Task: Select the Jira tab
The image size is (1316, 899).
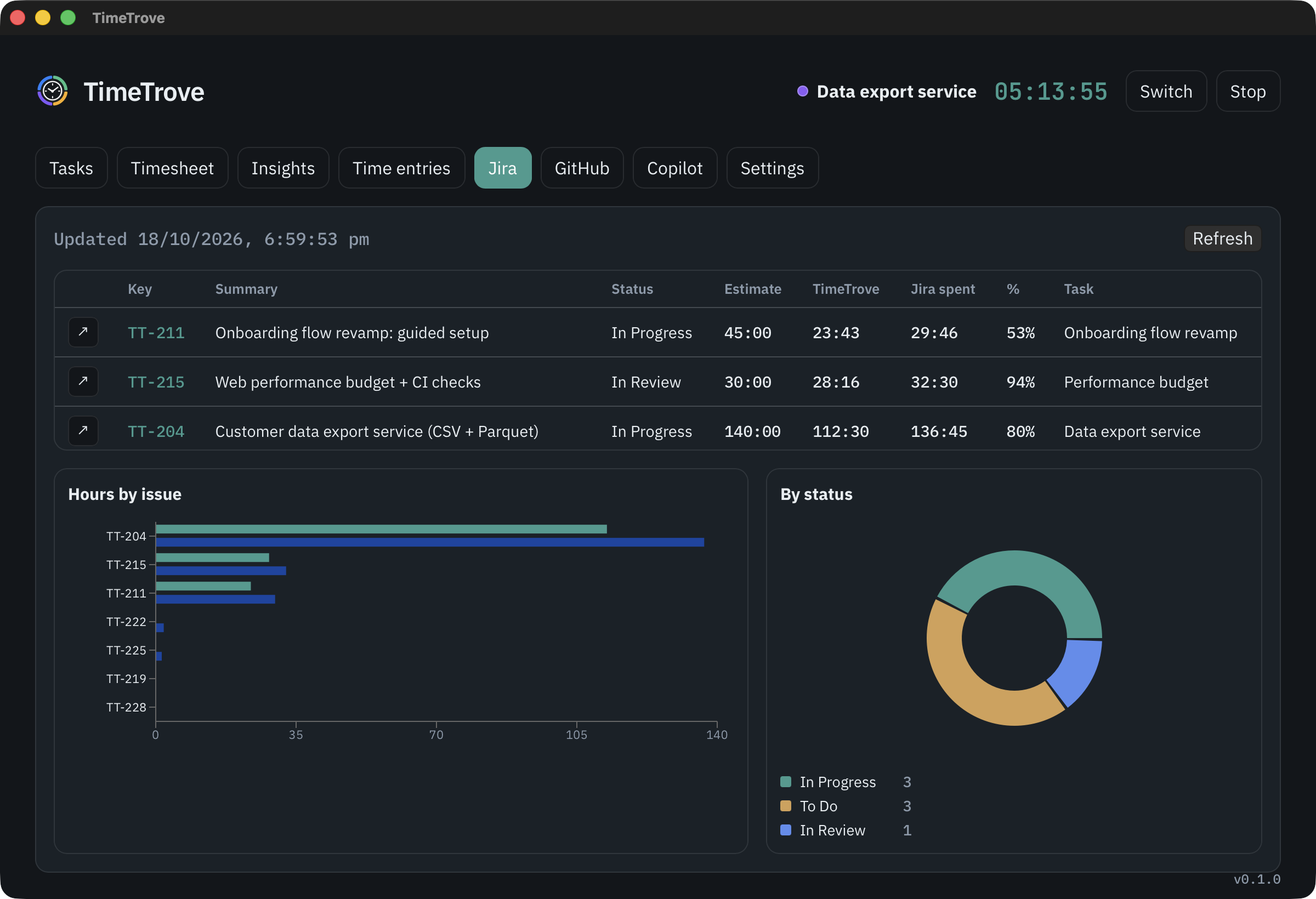Action: (502, 168)
